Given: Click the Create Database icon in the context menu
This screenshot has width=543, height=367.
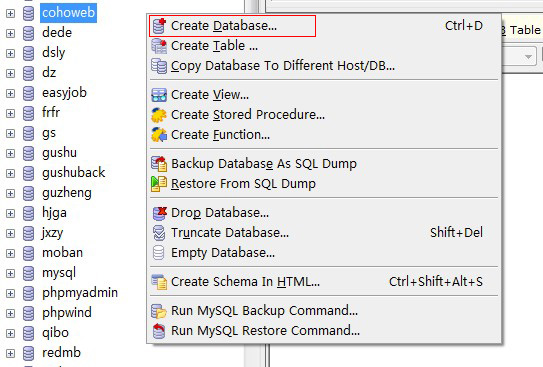Looking at the screenshot, I should 159,26.
